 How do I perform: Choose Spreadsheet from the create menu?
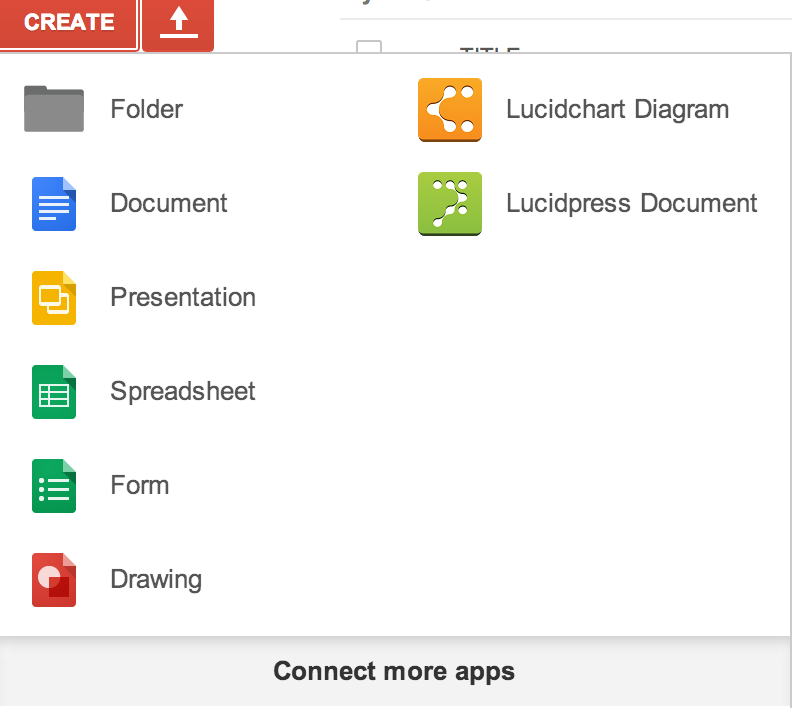[x=183, y=391]
